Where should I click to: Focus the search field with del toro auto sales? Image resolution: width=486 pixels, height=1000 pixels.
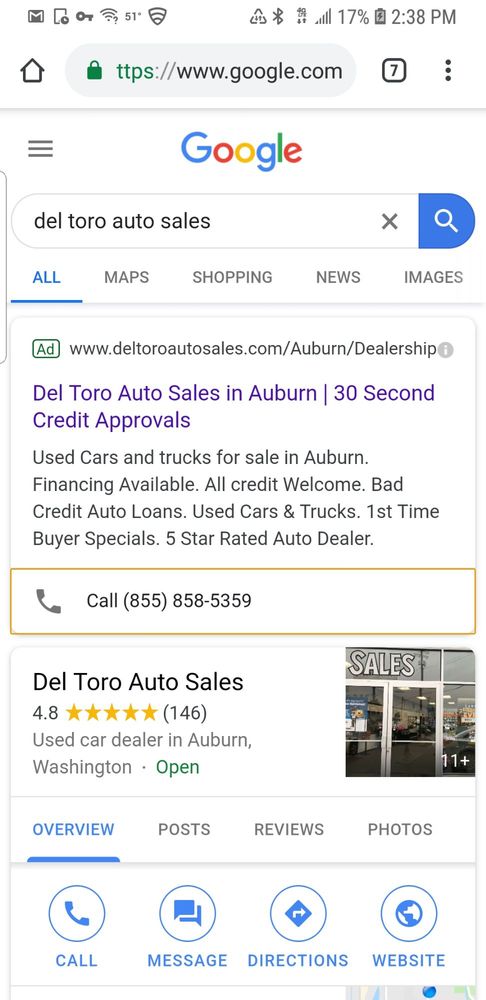click(204, 221)
